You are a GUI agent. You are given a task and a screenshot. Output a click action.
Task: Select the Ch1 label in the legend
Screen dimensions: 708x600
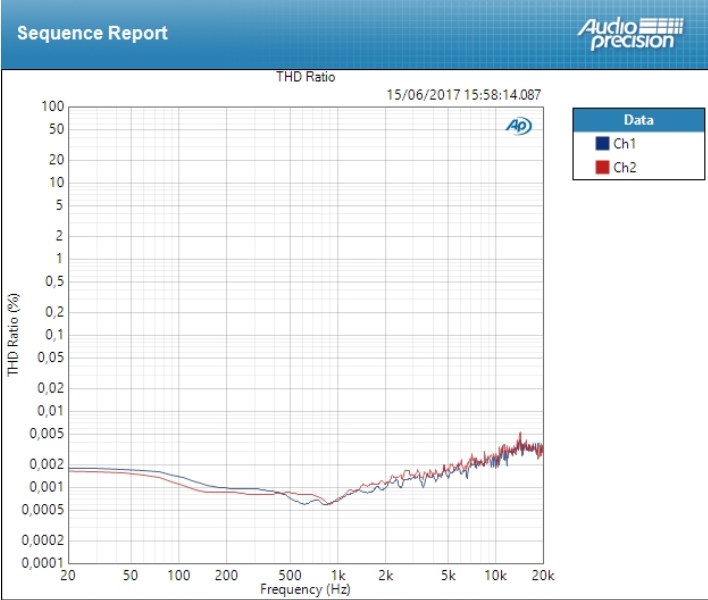point(624,144)
